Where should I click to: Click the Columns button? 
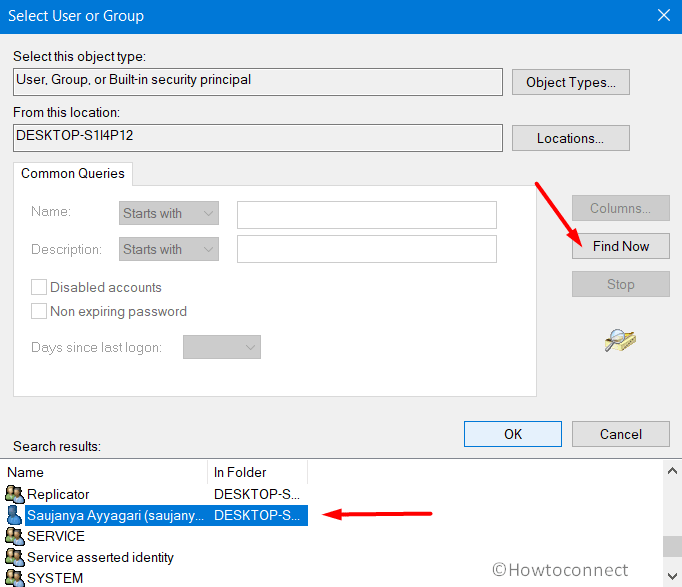pyautogui.click(x=621, y=208)
